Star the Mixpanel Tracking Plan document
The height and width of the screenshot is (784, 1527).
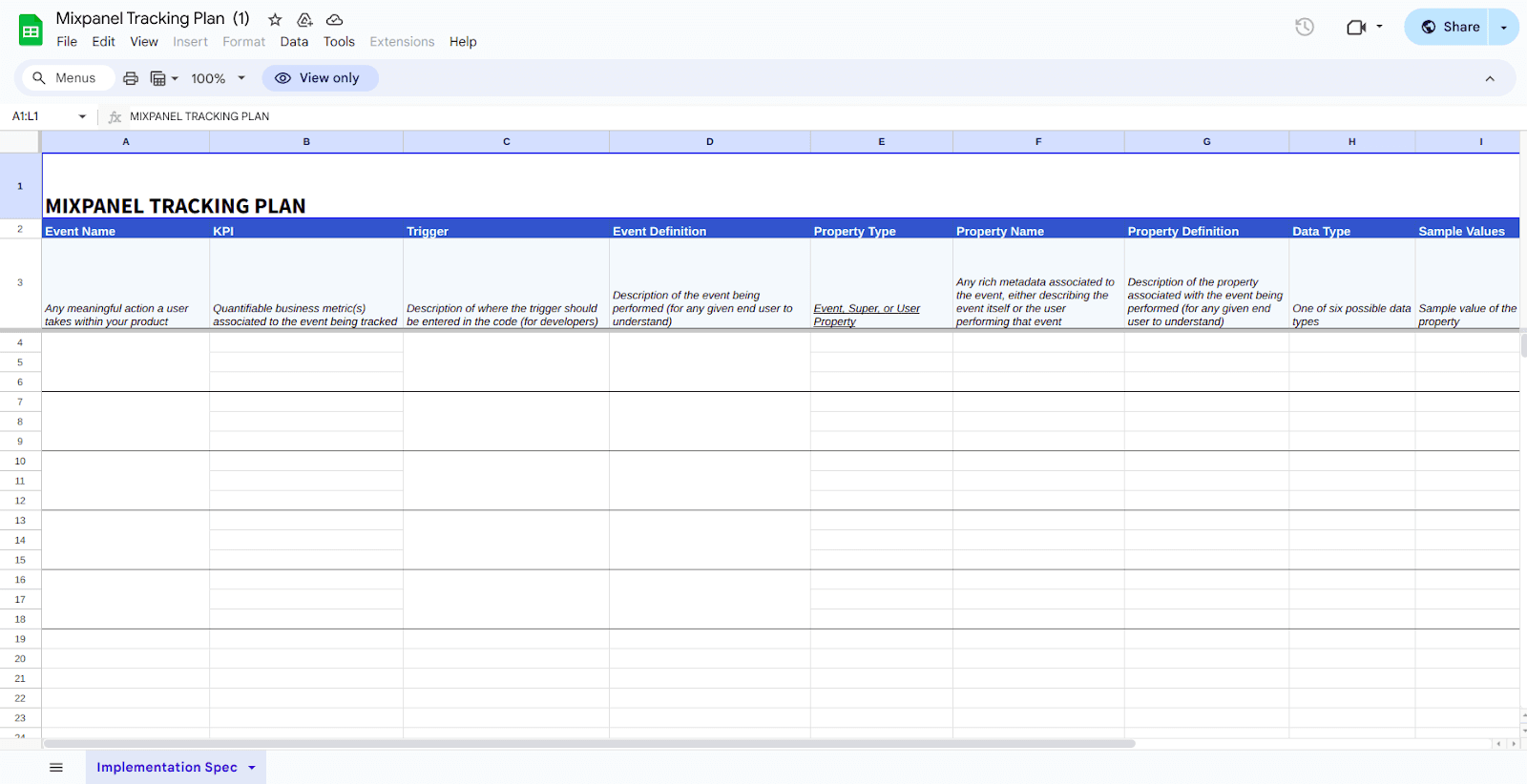[275, 19]
